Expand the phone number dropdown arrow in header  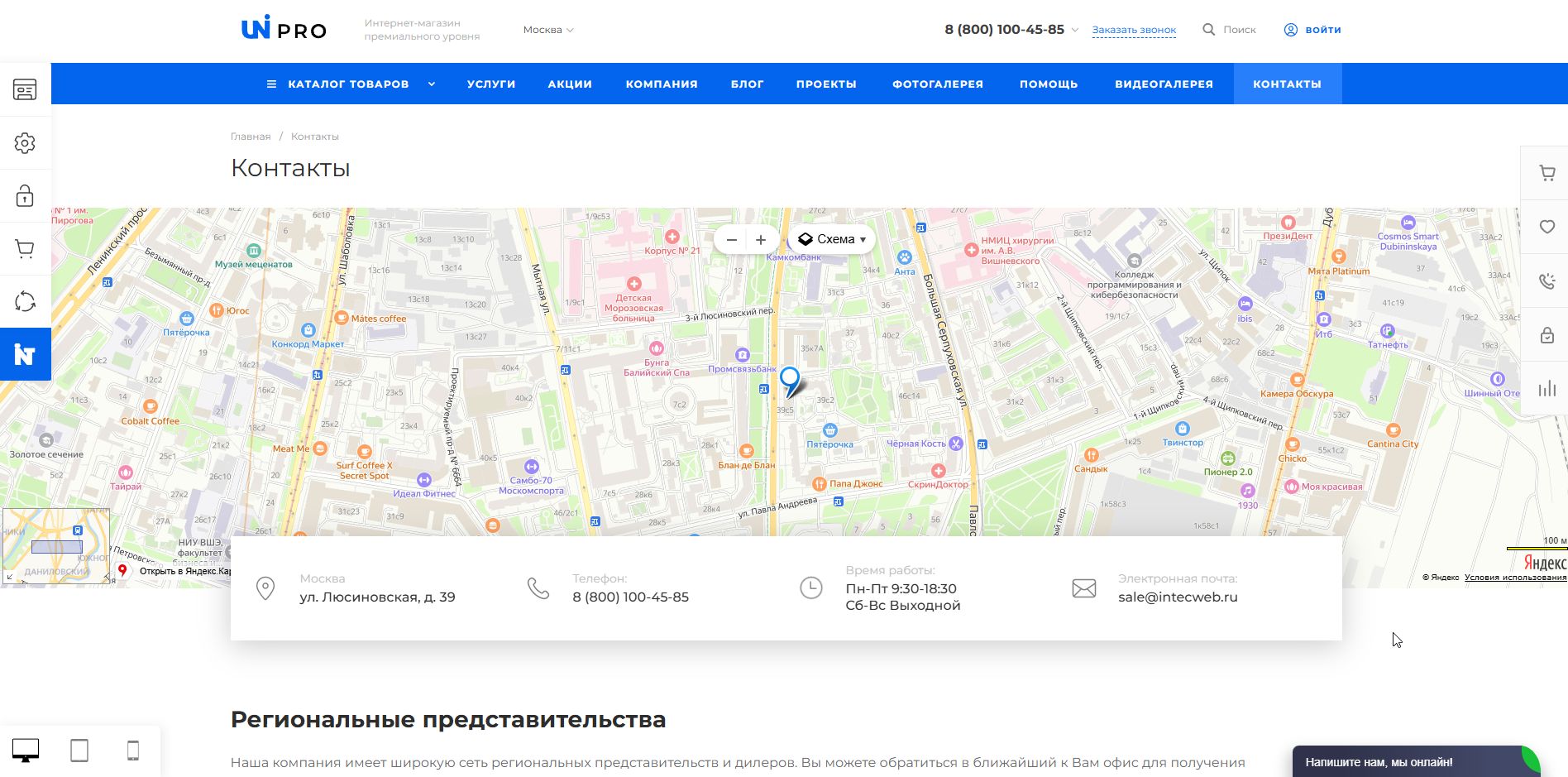[1074, 30]
